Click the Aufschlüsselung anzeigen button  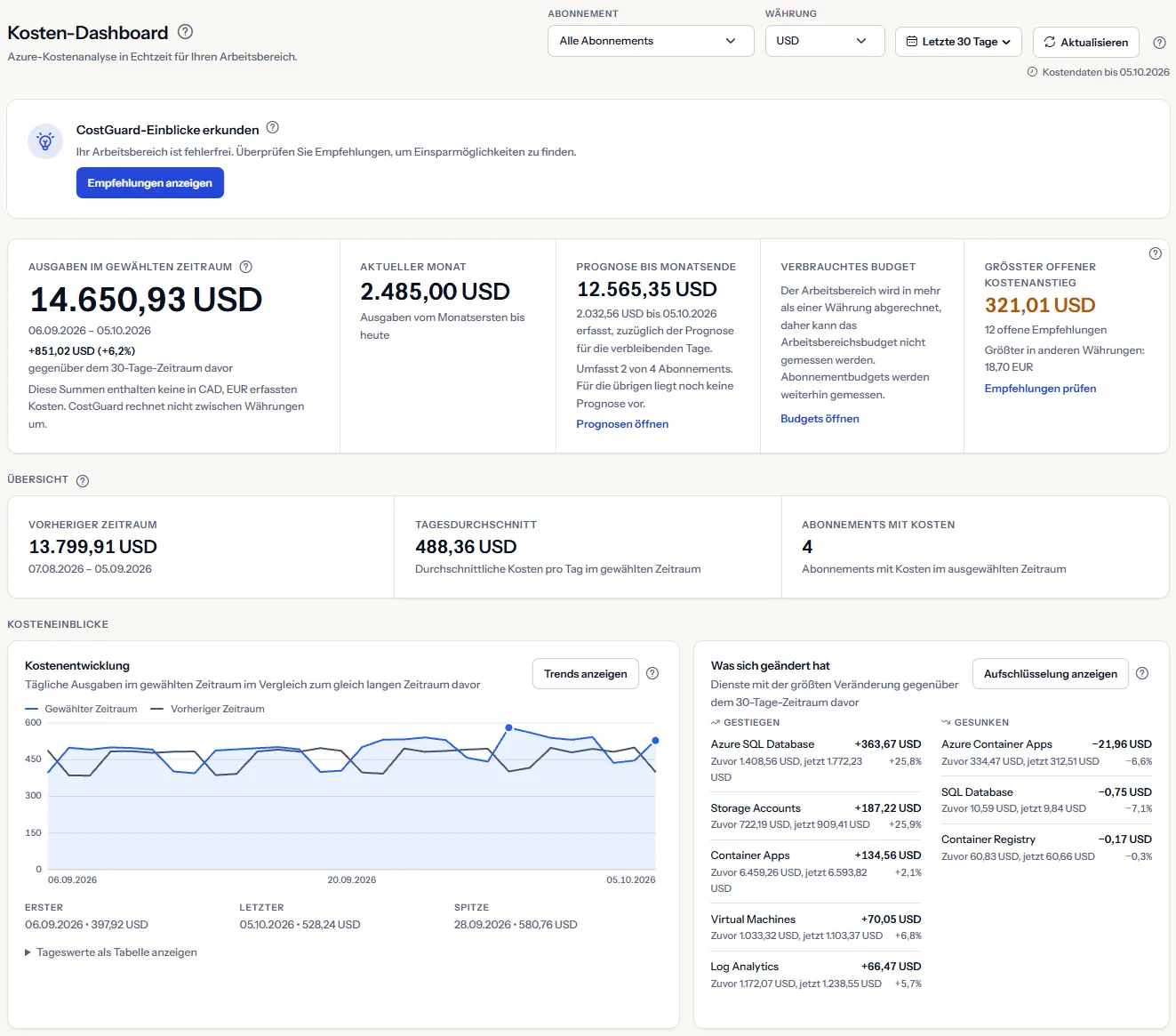point(1051,674)
